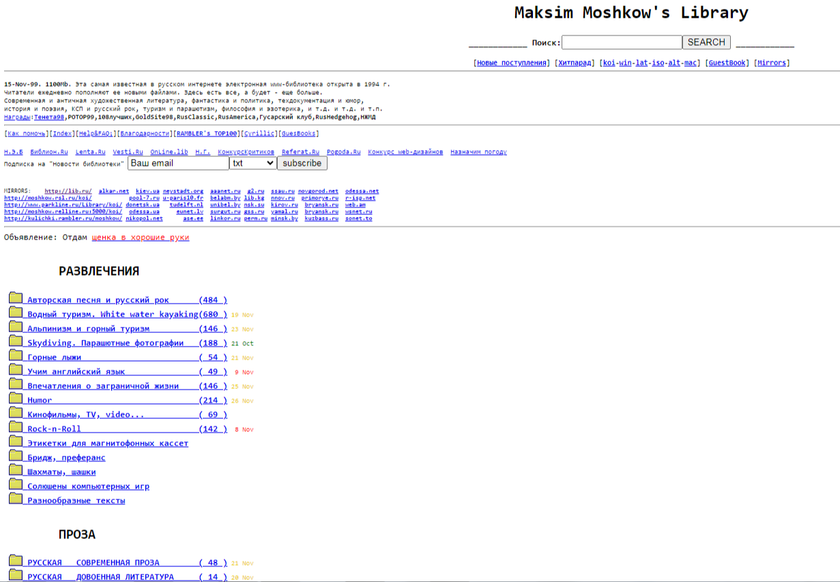Switch encoding to iso
The width and height of the screenshot is (840, 582).
[x=658, y=63]
